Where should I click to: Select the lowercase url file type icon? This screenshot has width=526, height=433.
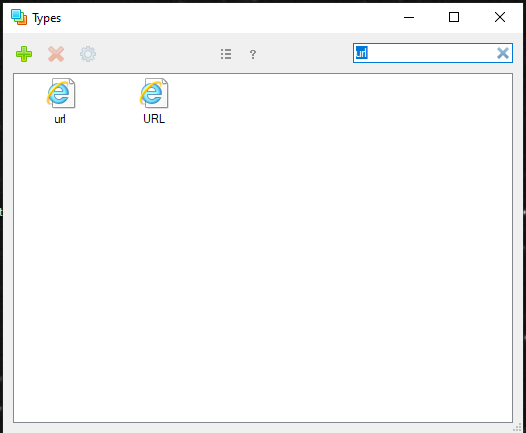(61, 93)
